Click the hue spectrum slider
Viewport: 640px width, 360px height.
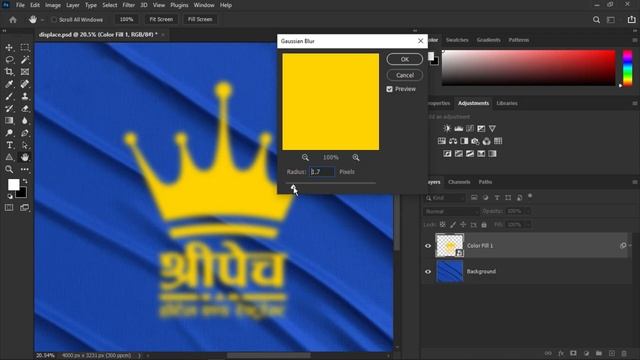click(x=627, y=69)
